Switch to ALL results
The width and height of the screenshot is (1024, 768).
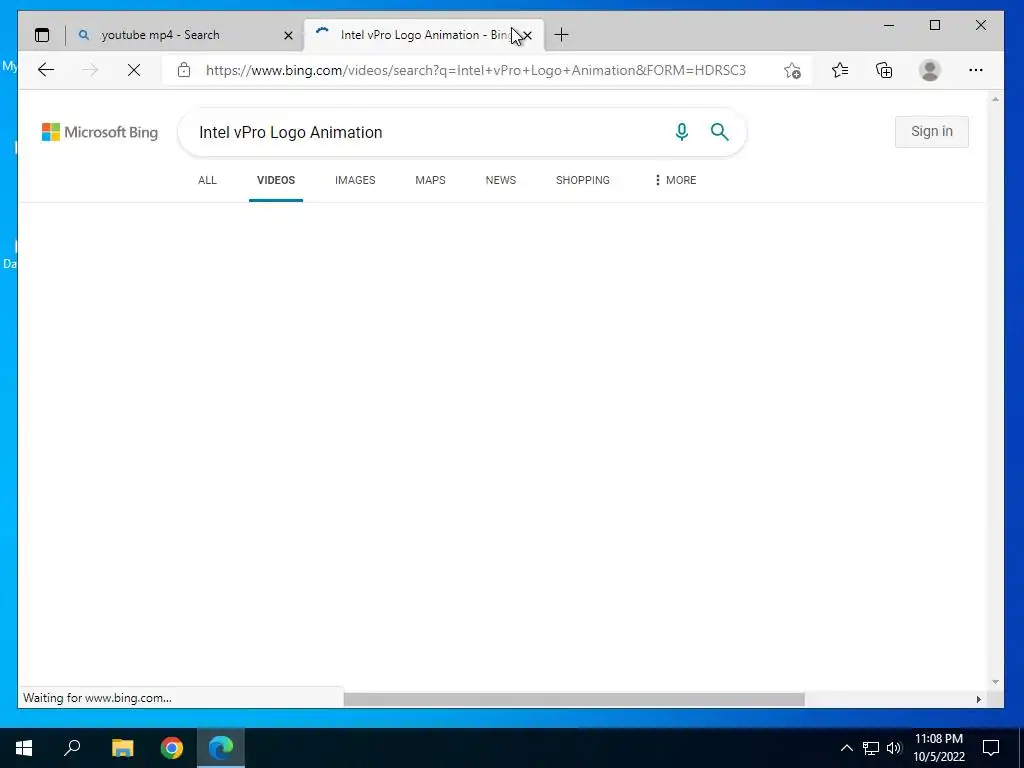[x=207, y=180]
